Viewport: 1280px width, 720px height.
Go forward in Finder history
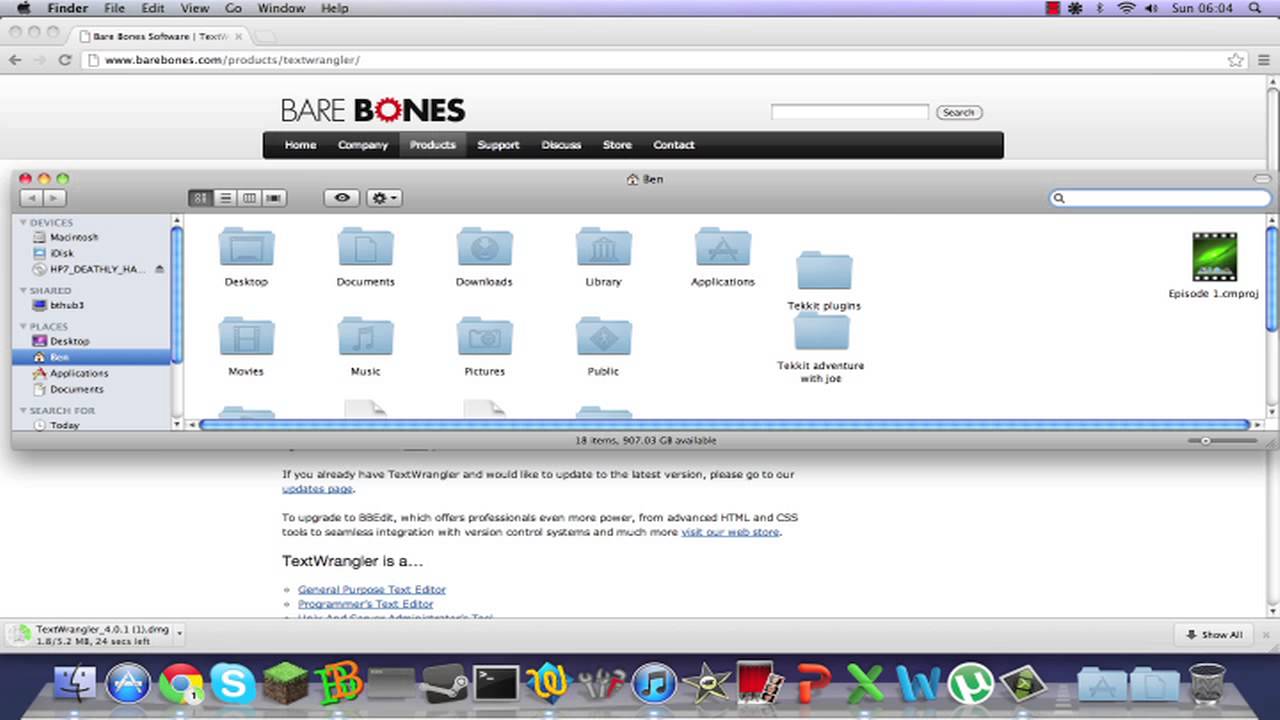(x=55, y=198)
